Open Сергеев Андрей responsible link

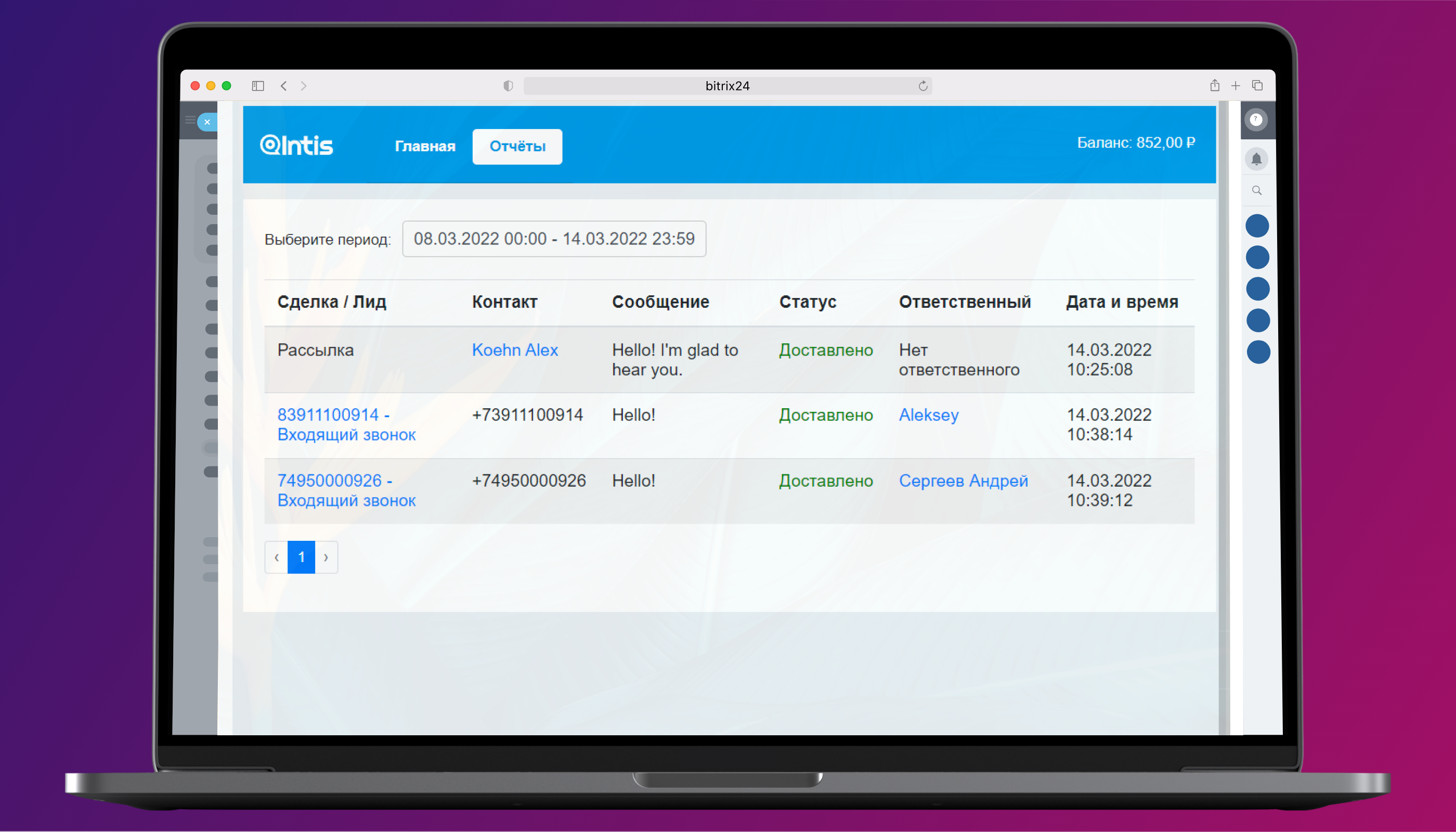tap(963, 480)
